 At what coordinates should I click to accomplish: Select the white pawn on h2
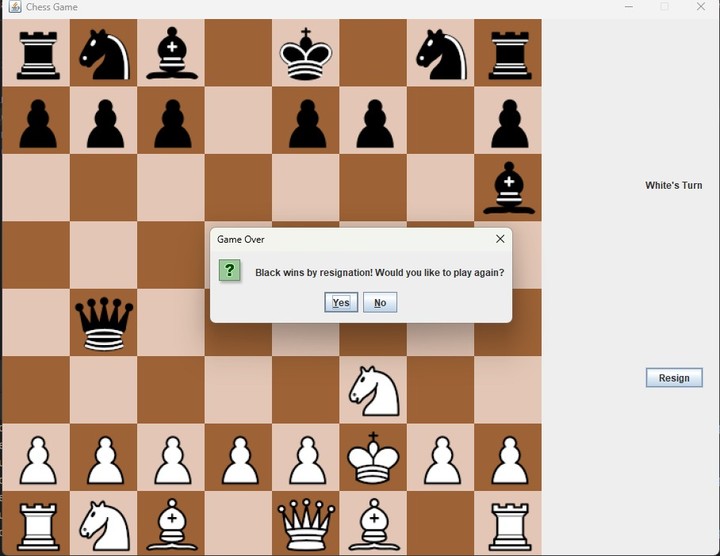[510, 460]
